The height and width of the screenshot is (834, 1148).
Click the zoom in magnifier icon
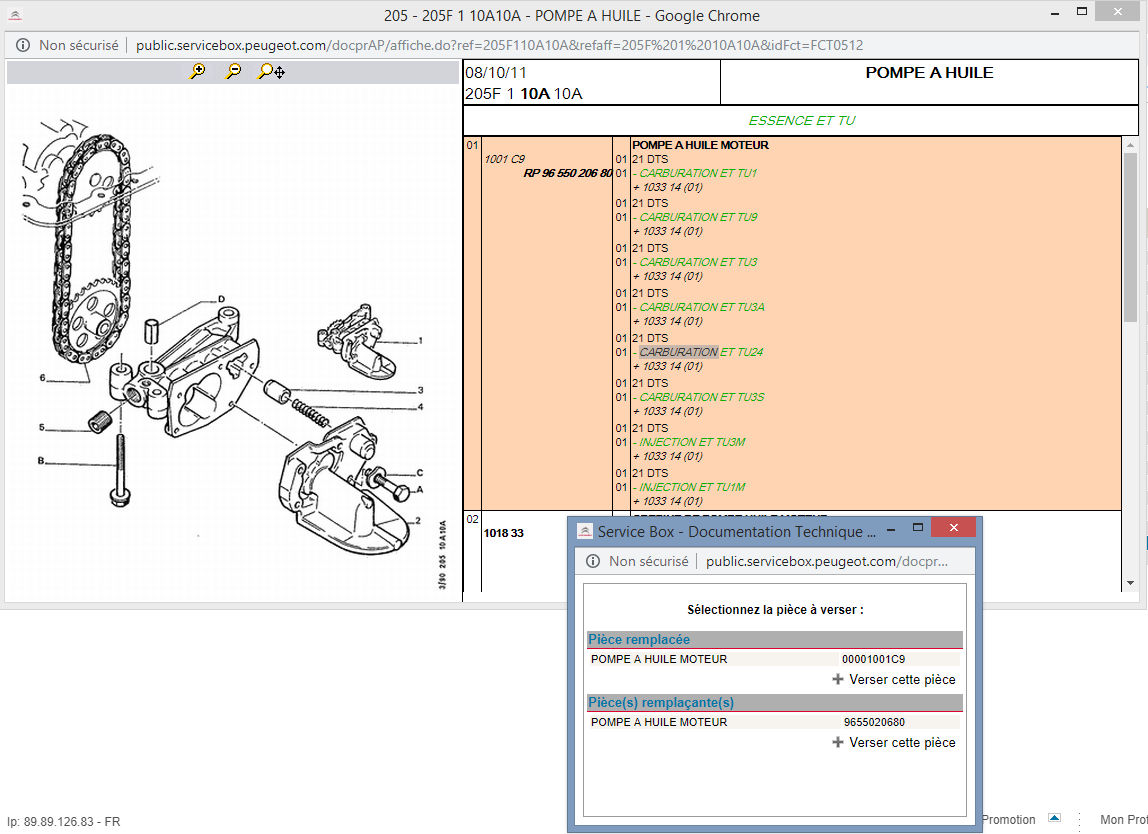197,71
